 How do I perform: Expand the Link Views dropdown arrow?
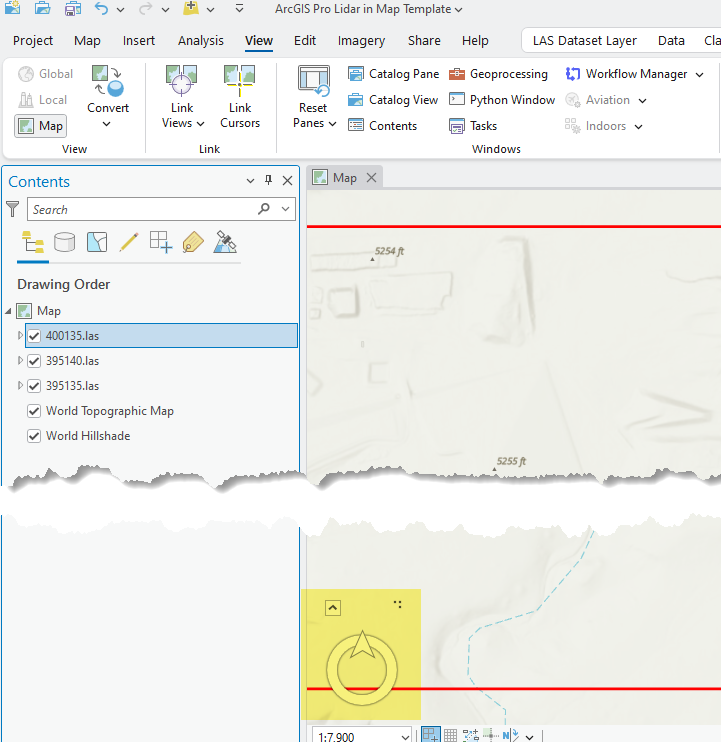[201, 124]
